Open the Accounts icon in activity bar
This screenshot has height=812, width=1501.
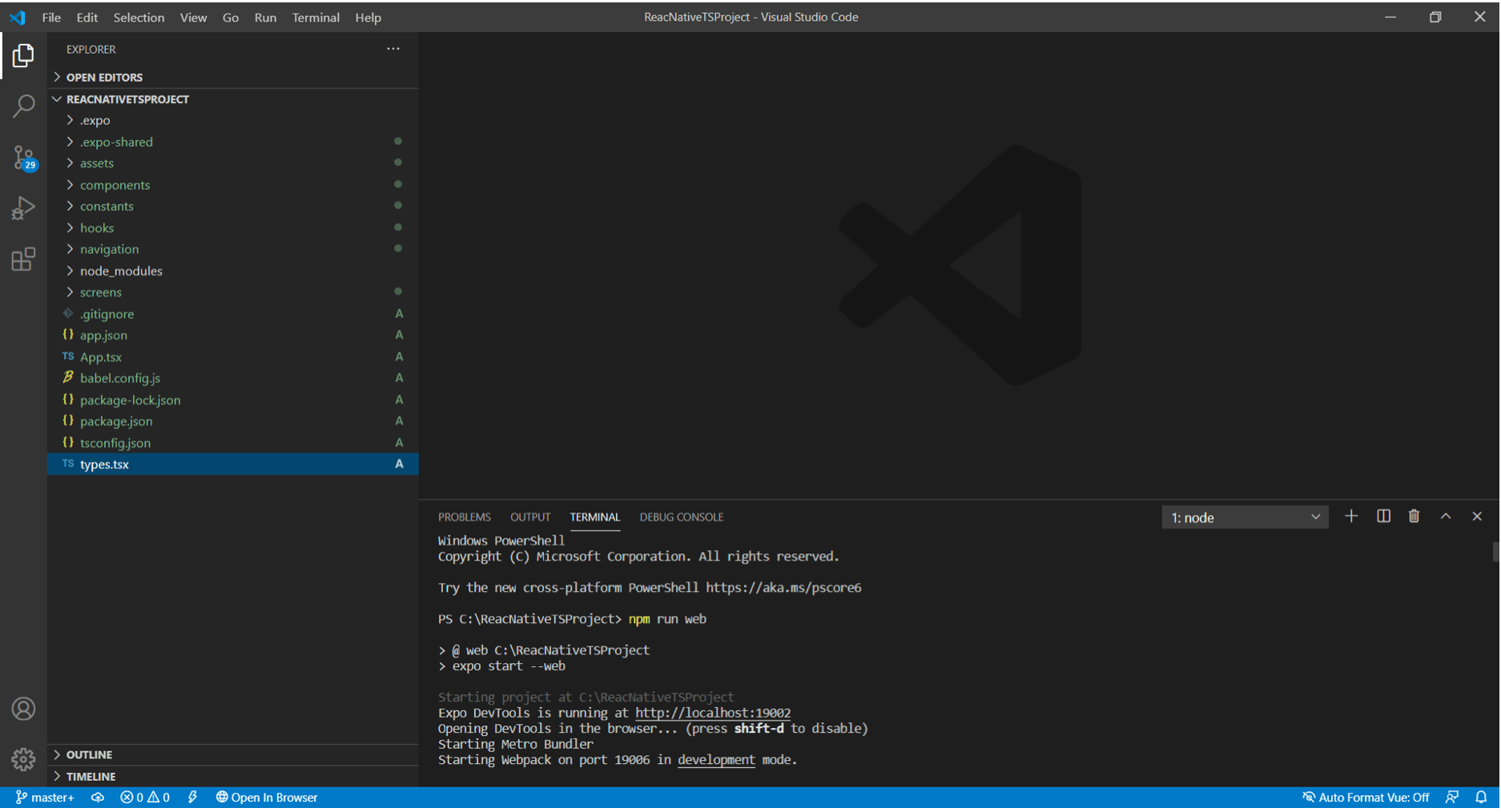pyautogui.click(x=23, y=709)
